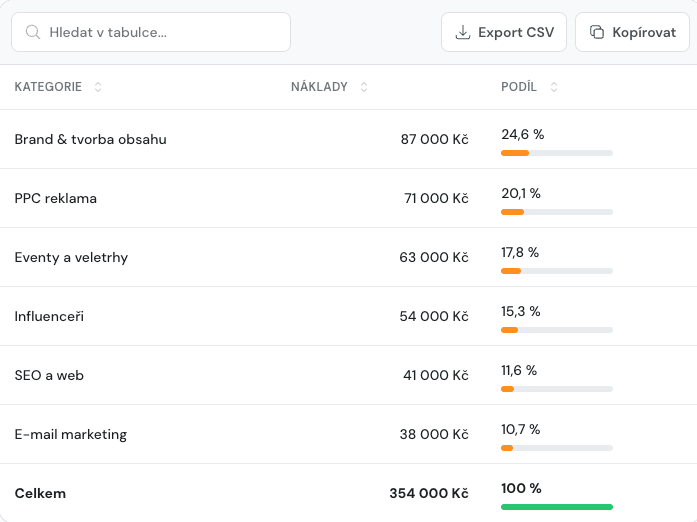
Task: Click the Brand & tvorba obsahu progress bar
Action: point(557,153)
